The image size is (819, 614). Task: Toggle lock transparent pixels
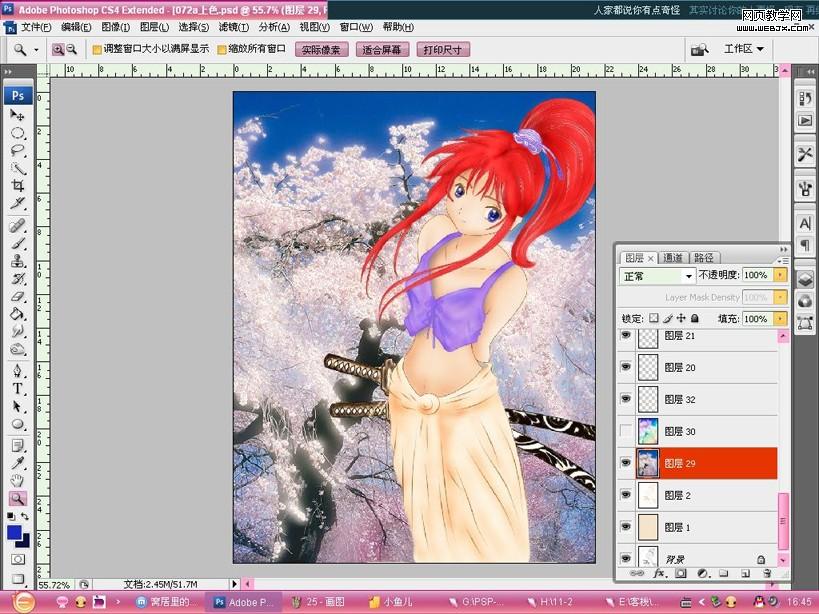tap(654, 318)
